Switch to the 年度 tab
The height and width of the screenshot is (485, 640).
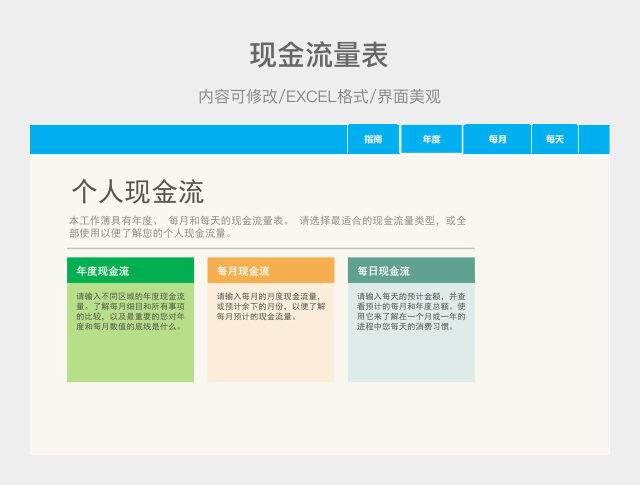point(431,139)
